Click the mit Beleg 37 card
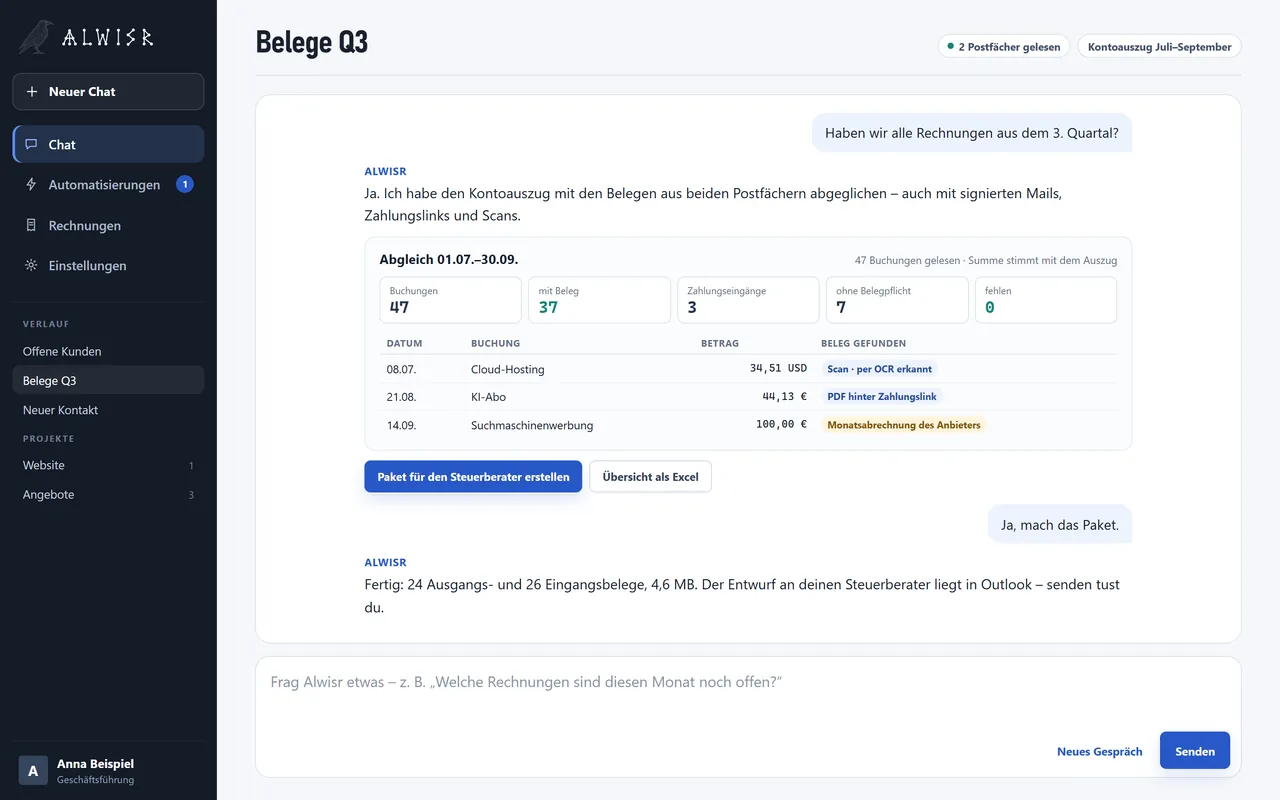 pyautogui.click(x=599, y=300)
